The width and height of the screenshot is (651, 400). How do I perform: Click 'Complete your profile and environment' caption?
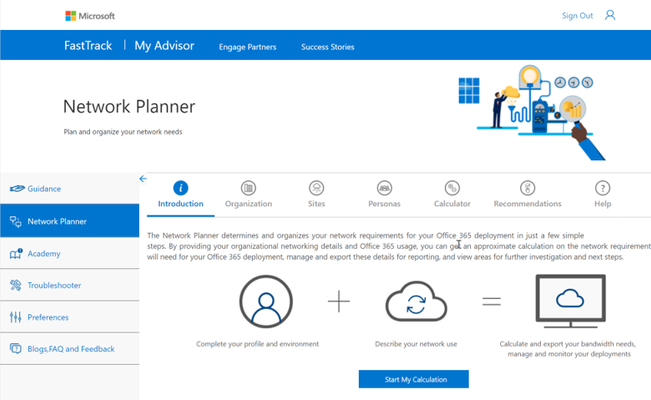257,344
